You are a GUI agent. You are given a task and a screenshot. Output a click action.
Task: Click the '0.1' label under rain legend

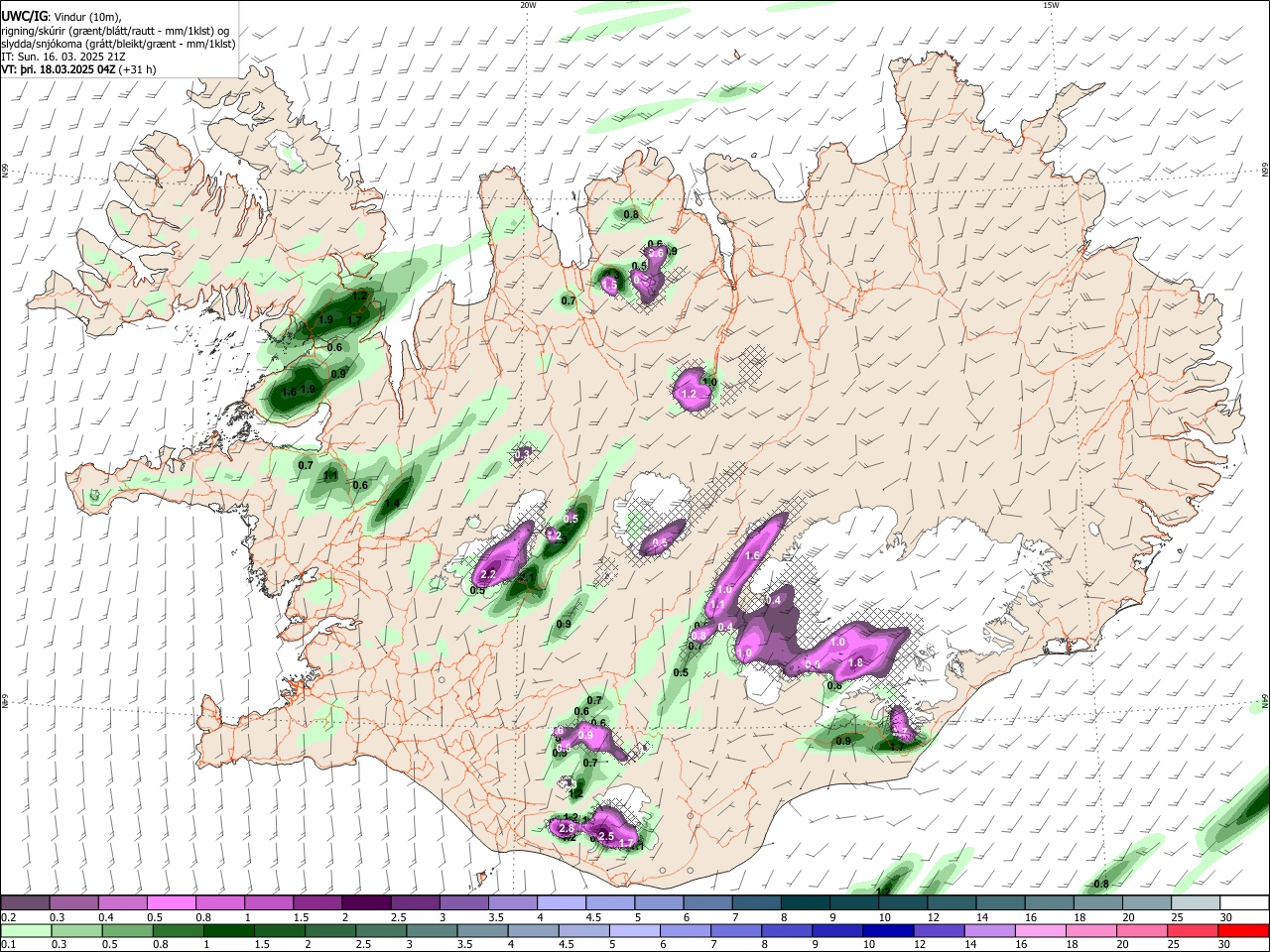8,945
